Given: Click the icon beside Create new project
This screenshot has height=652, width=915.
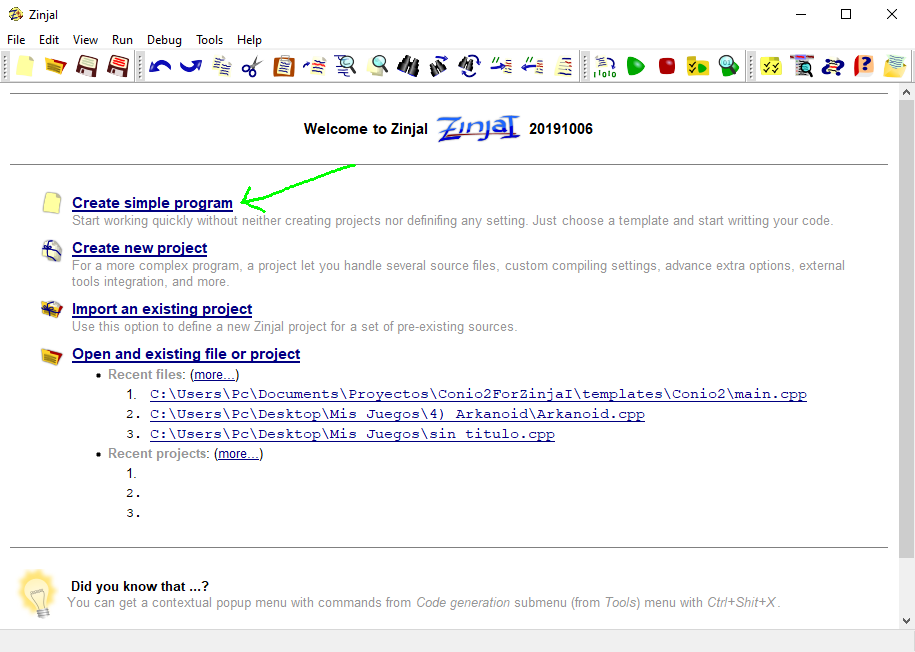Looking at the screenshot, I should click(52, 250).
